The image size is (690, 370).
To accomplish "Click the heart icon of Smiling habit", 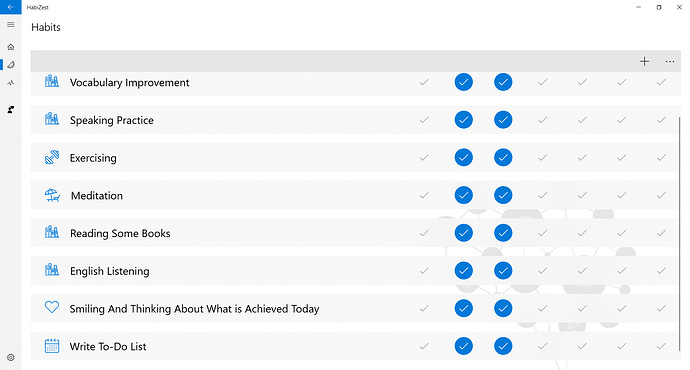I will tap(52, 307).
